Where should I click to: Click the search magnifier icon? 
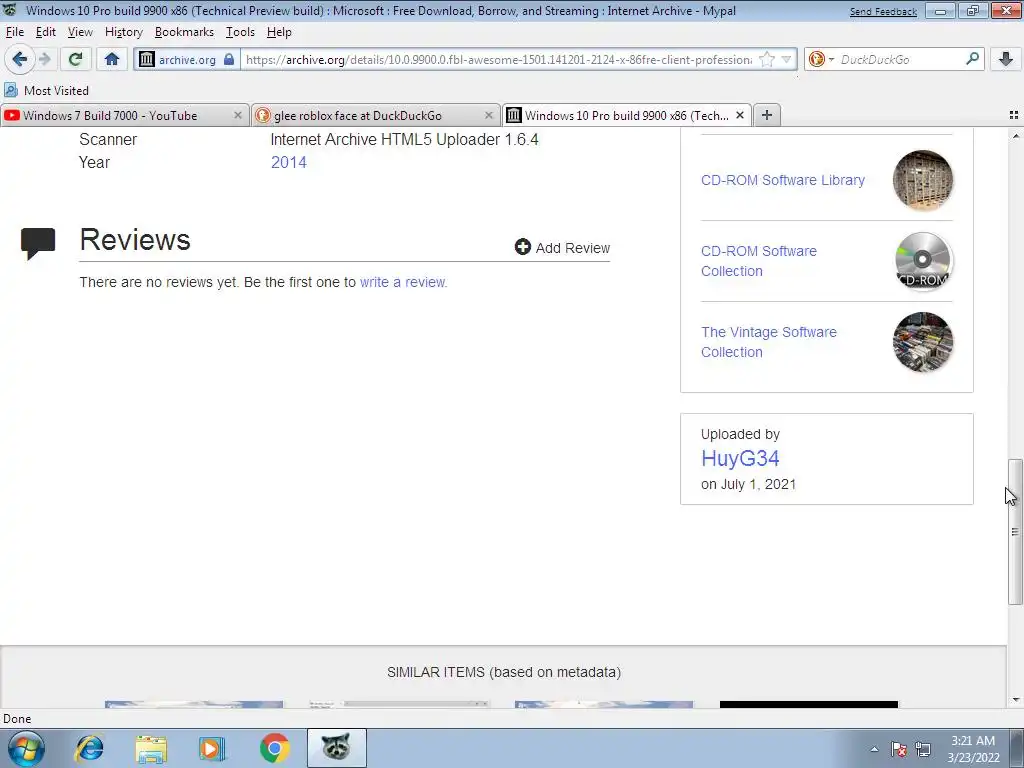click(x=972, y=59)
